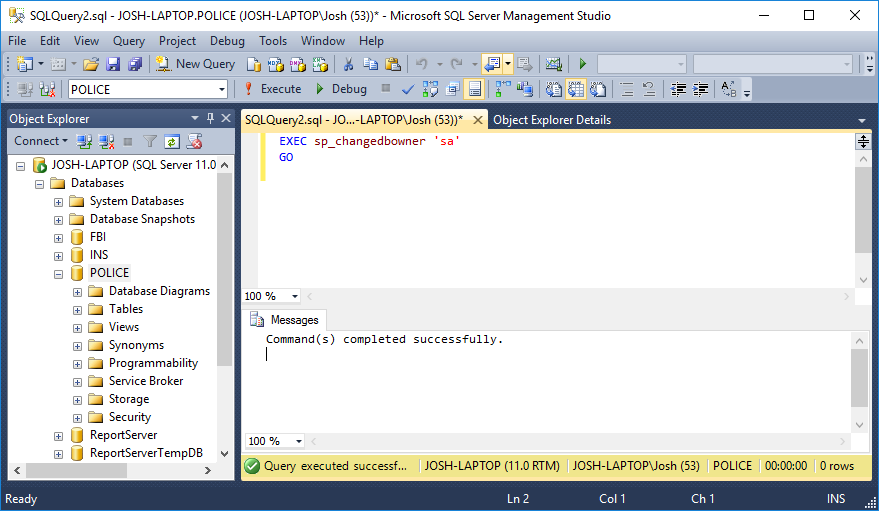Open the Tools menu

[x=272, y=41]
